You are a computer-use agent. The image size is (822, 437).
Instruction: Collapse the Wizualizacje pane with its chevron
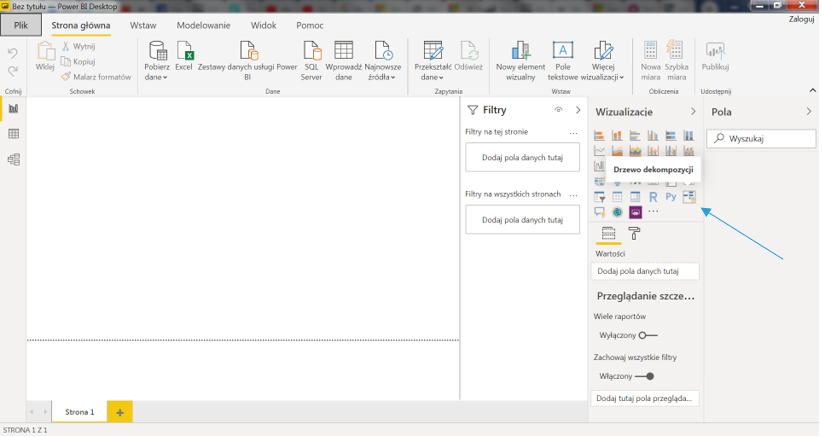[x=693, y=112]
